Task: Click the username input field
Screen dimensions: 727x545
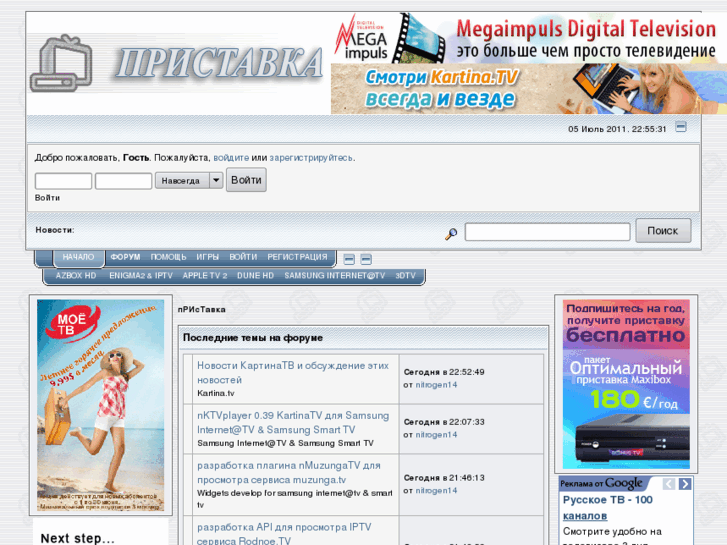Action: [x=64, y=181]
